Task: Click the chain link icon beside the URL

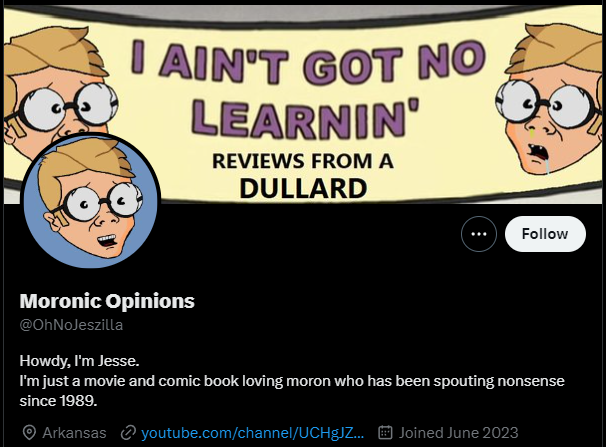Action: pyautogui.click(x=128, y=433)
